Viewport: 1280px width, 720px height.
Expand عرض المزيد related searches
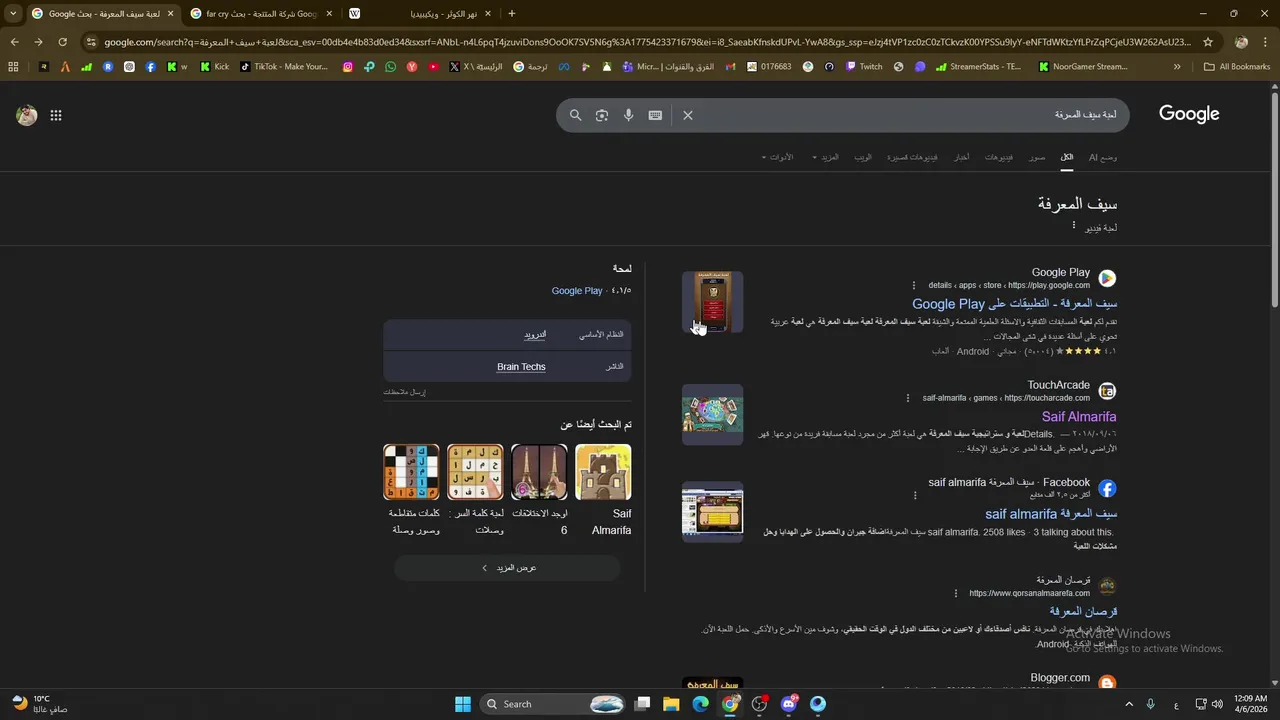pyautogui.click(x=507, y=568)
